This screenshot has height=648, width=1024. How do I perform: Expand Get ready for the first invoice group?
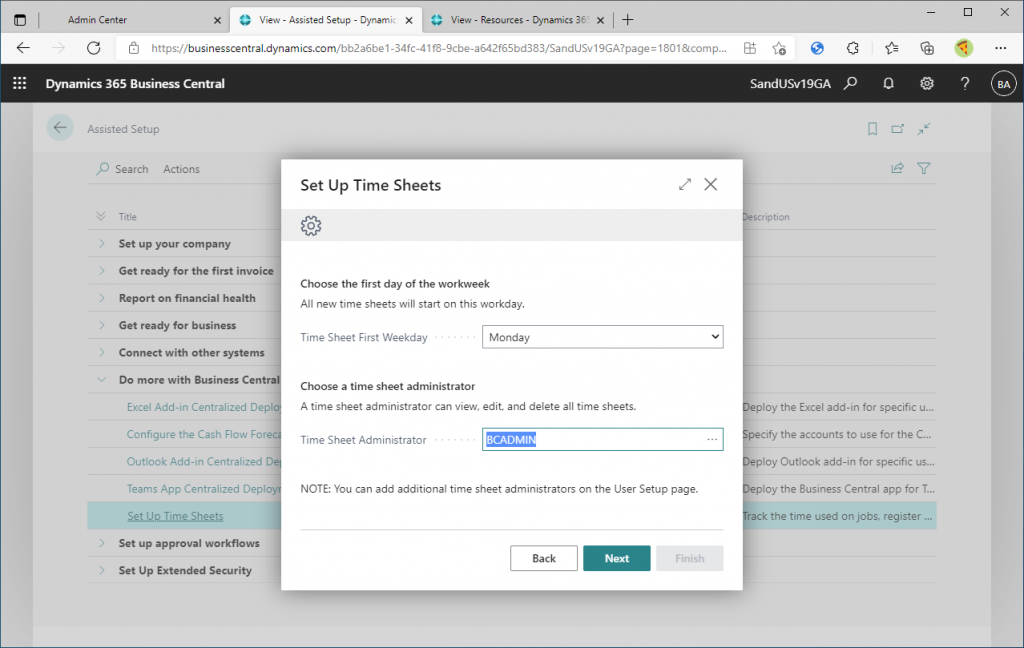[102, 270]
